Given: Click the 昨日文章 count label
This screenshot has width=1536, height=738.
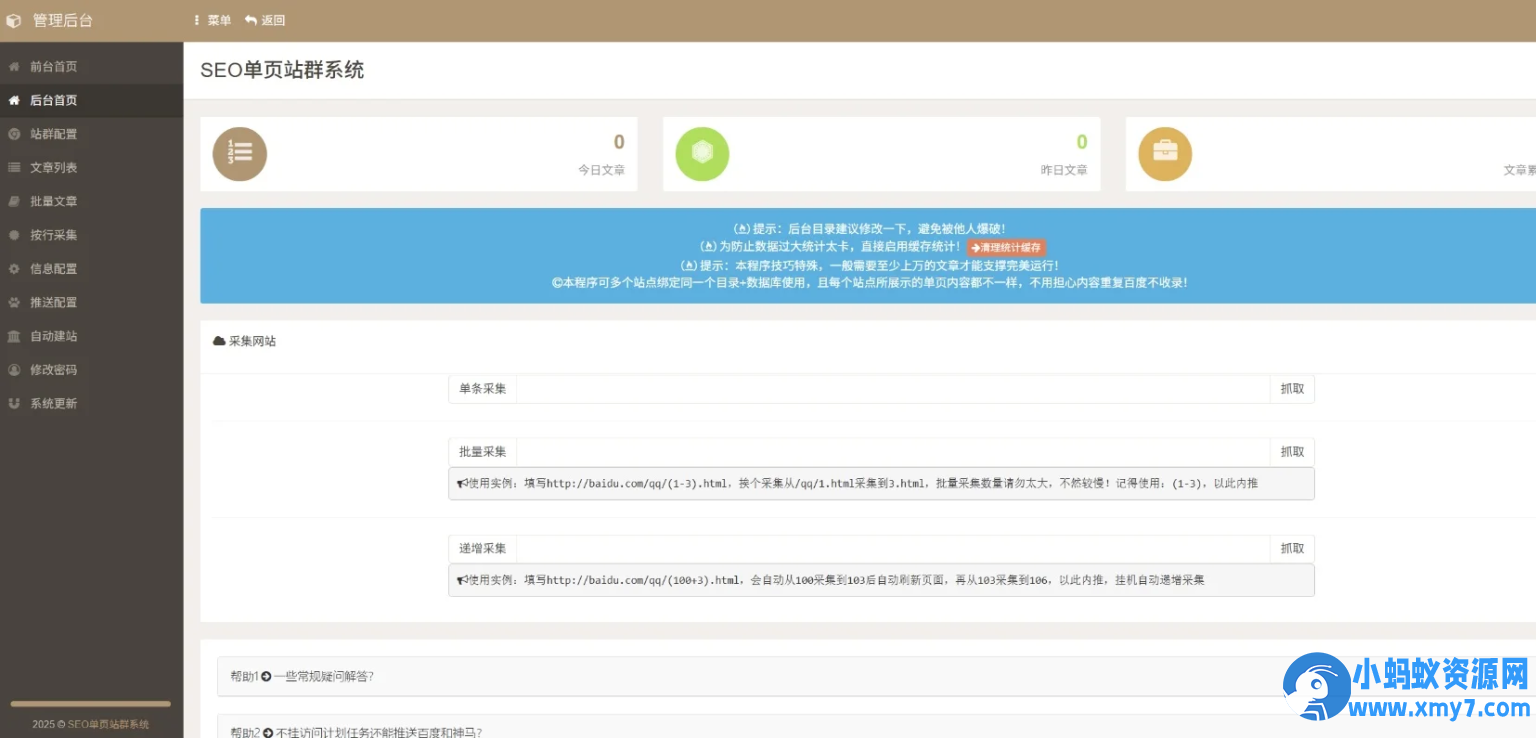Looking at the screenshot, I should coord(1064,170).
